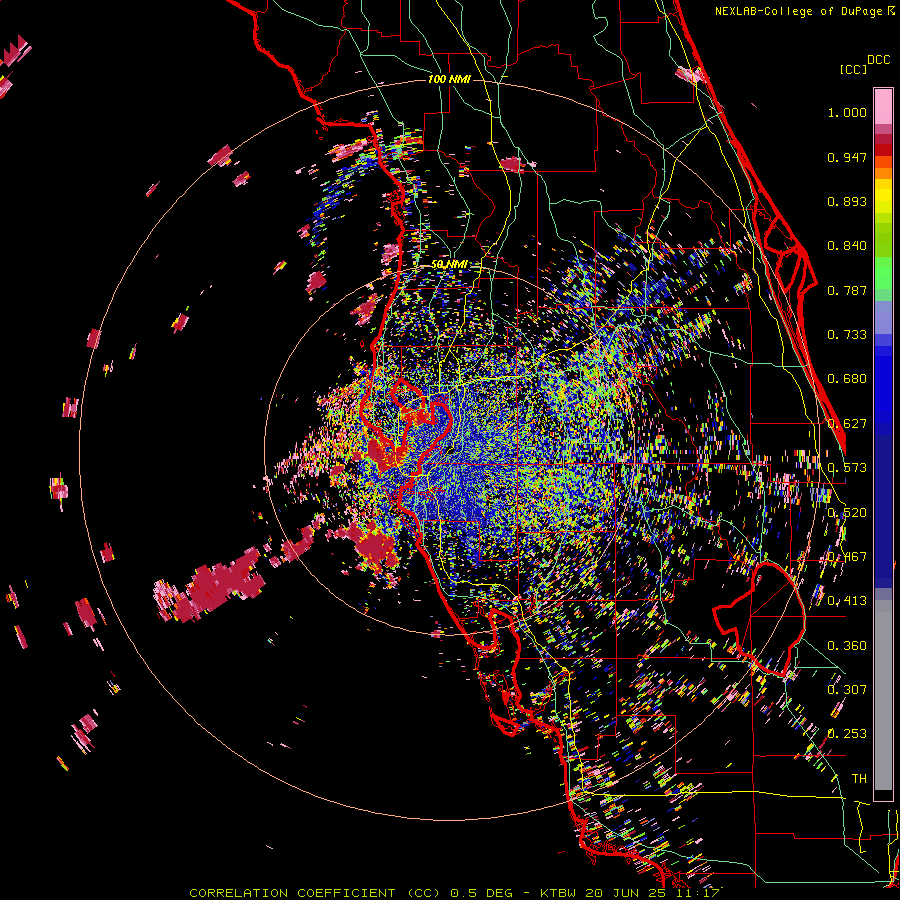Viewport: 900px width, 900px height.
Task: Click the KTBW station identifier
Action: pos(557,893)
